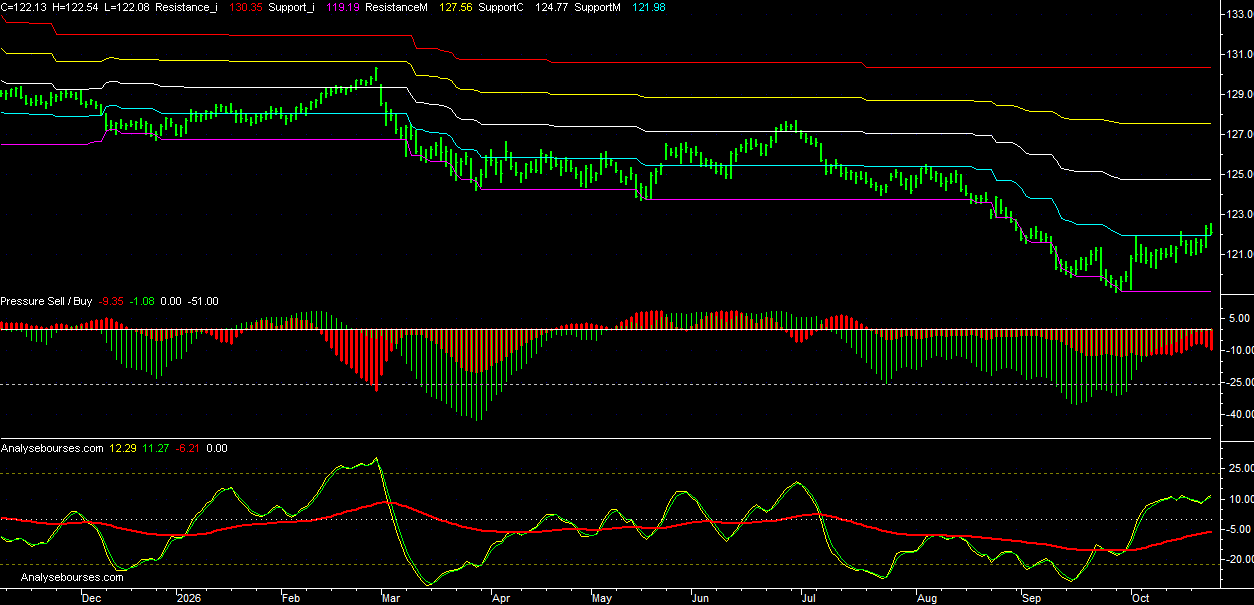Click the 'Jul' month label on time axis
Viewport: 1254px width, 605px height.
pyautogui.click(x=808, y=598)
